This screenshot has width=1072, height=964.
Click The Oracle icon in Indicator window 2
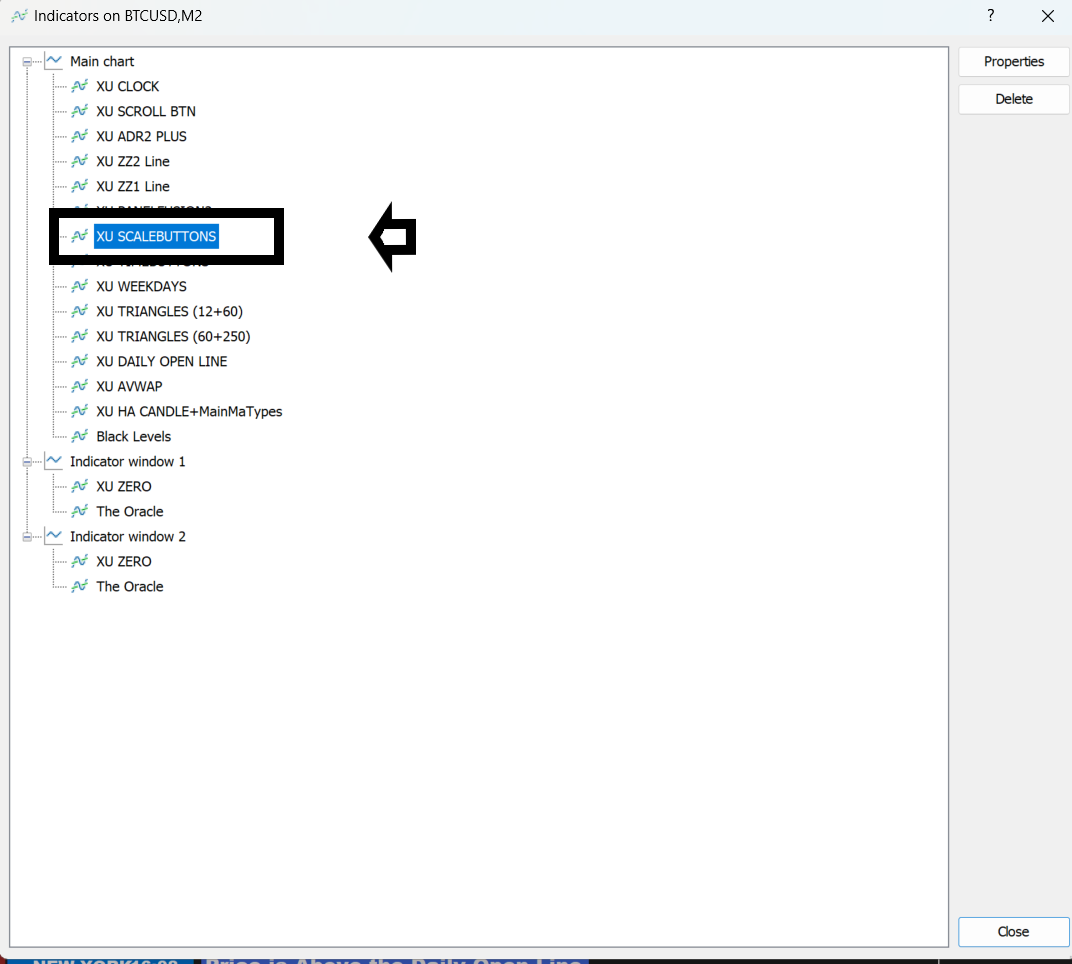tap(79, 586)
